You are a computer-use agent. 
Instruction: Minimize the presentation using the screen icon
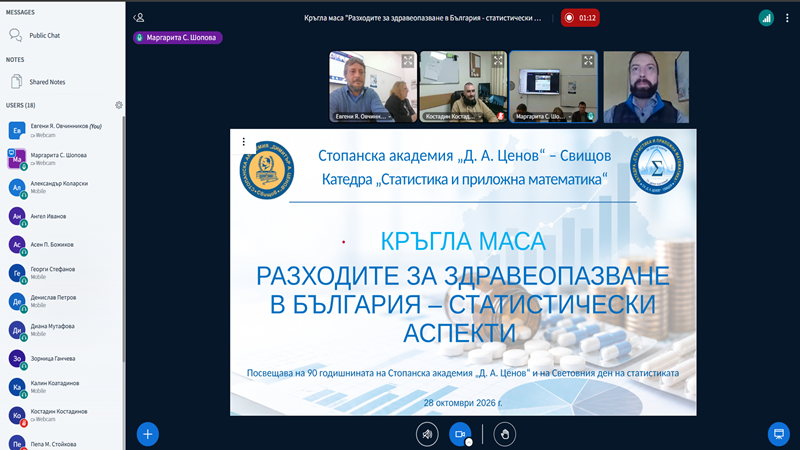point(779,434)
